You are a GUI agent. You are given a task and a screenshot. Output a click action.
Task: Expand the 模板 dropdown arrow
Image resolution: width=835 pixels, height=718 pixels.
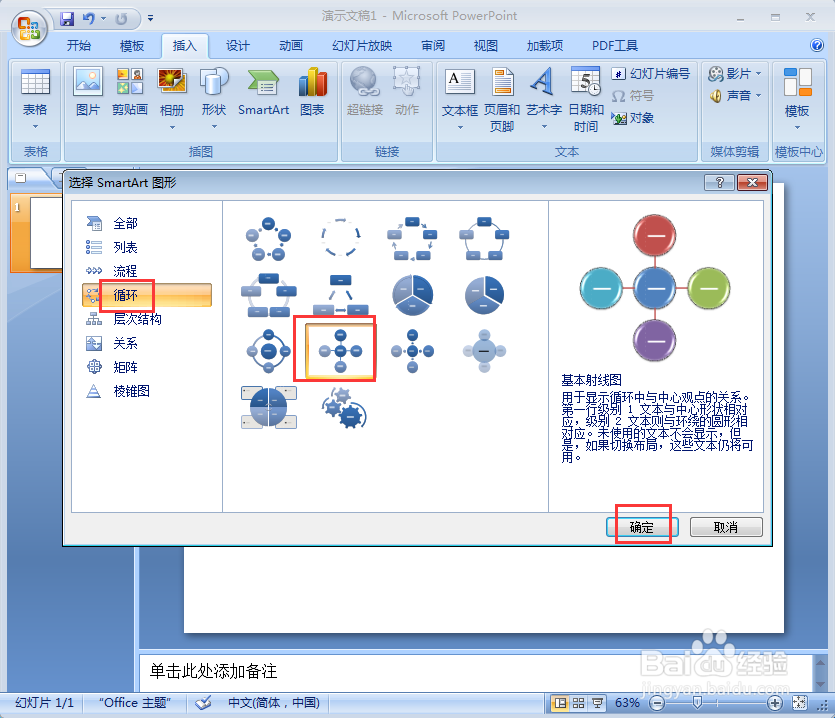pyautogui.click(x=797, y=127)
